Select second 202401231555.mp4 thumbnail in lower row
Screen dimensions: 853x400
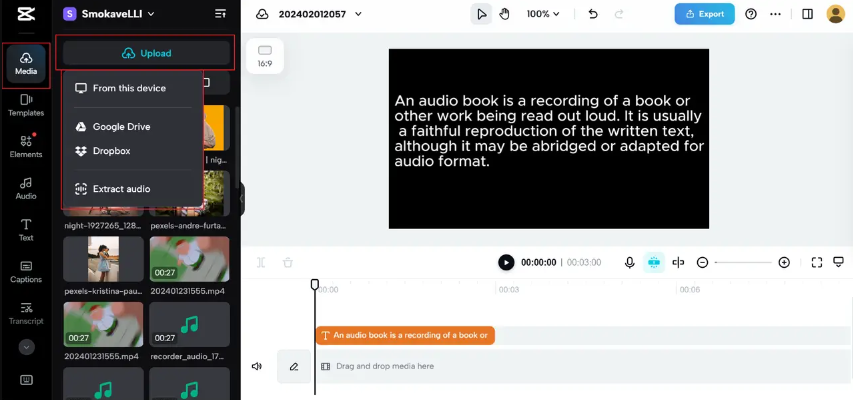[103, 325]
